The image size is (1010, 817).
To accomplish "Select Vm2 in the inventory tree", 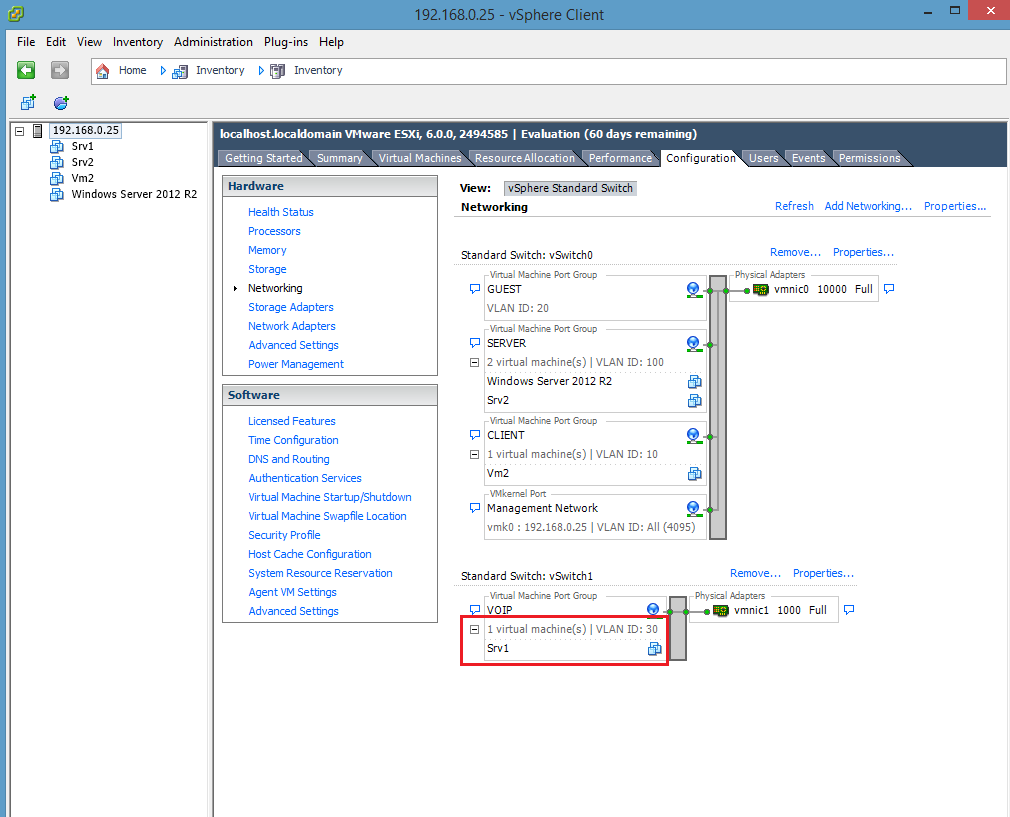I will click(82, 178).
